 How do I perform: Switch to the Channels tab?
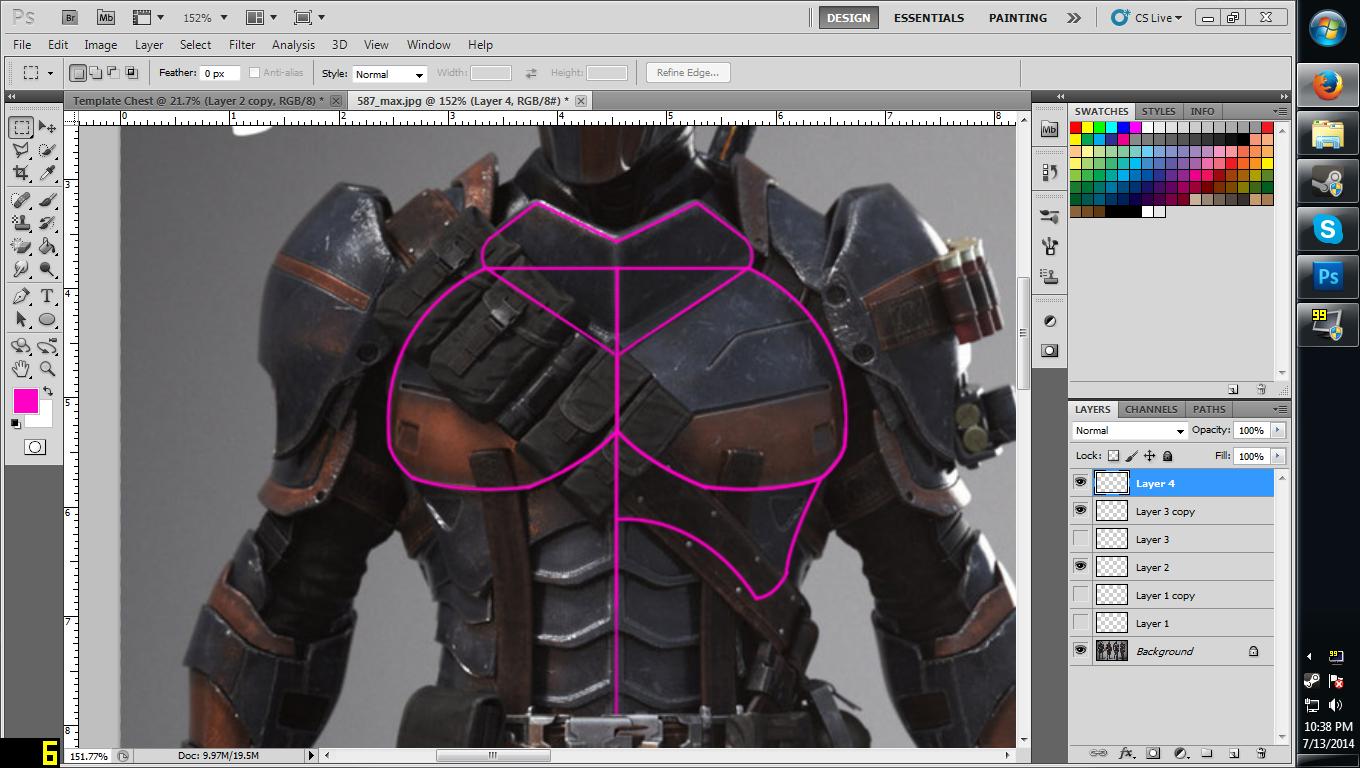pyautogui.click(x=1150, y=409)
